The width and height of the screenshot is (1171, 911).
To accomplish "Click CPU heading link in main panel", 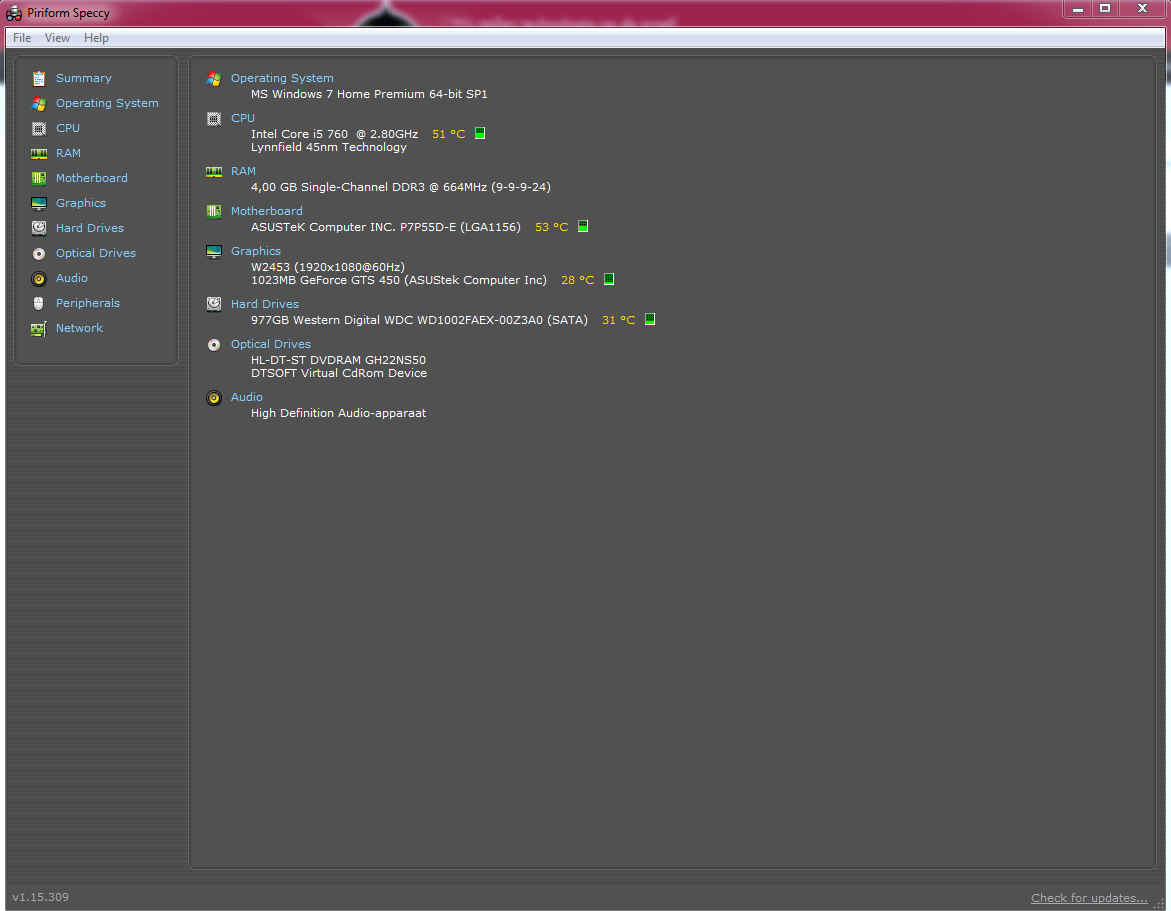I will point(243,118).
